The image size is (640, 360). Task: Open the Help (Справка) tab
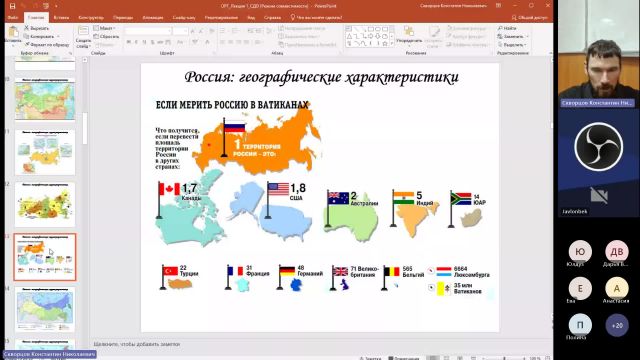tap(272, 18)
